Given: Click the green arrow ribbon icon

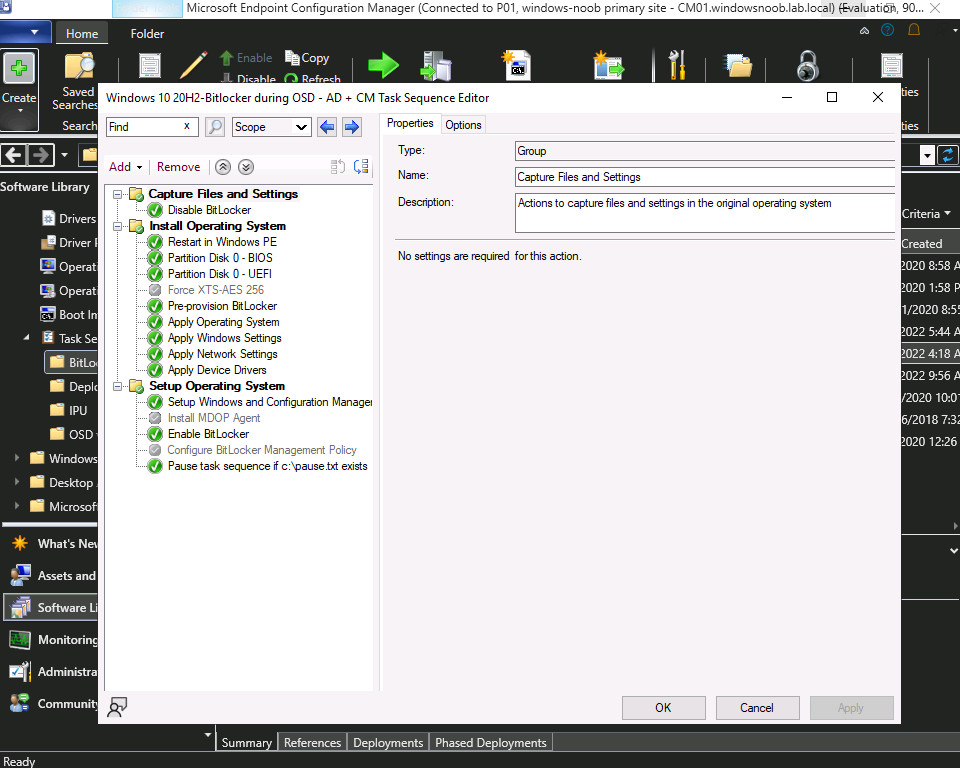Looking at the screenshot, I should [x=383, y=65].
